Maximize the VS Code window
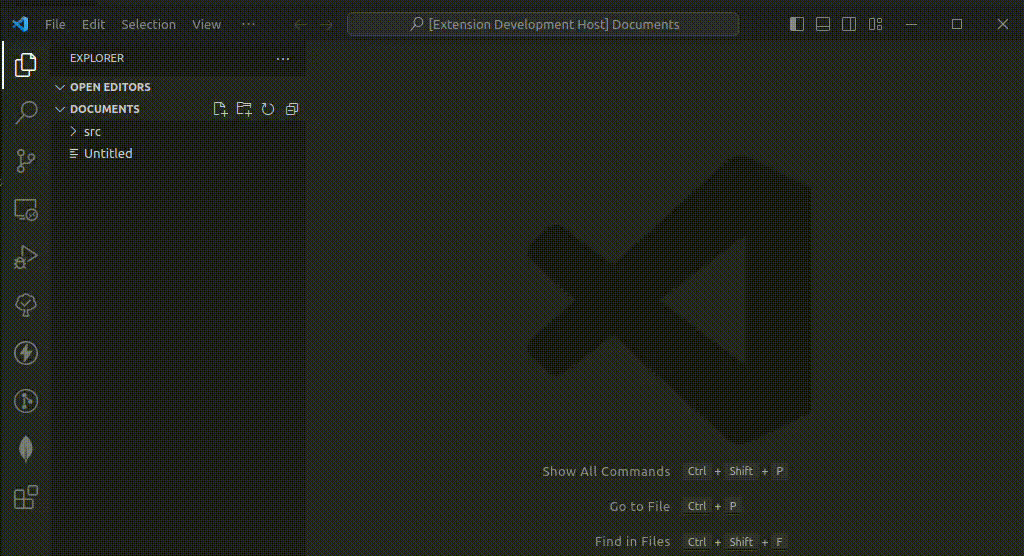Viewport: 1024px width, 556px height. point(957,24)
